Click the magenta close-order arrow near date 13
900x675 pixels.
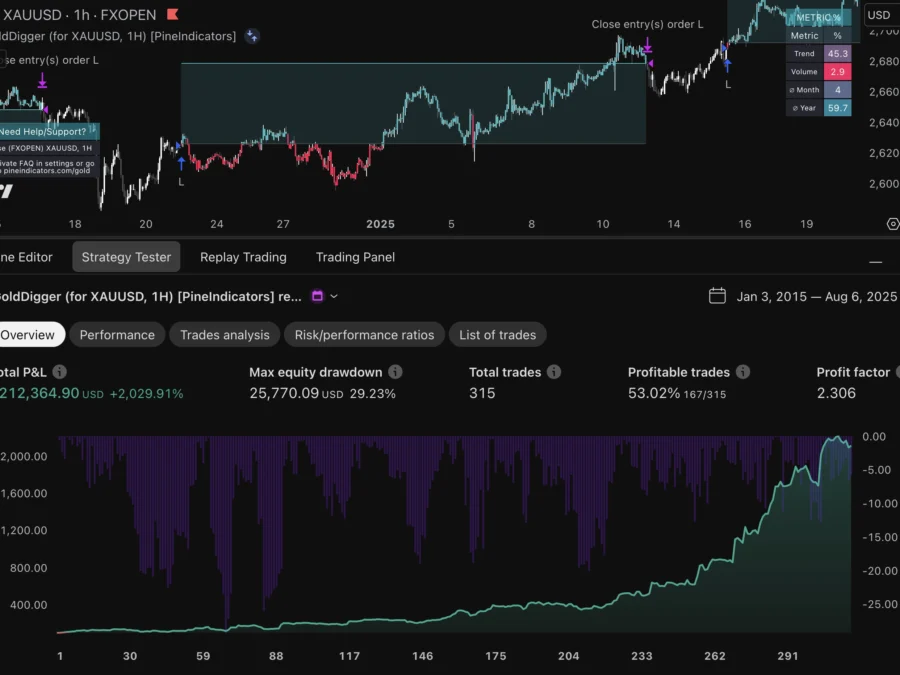pyautogui.click(x=647, y=44)
